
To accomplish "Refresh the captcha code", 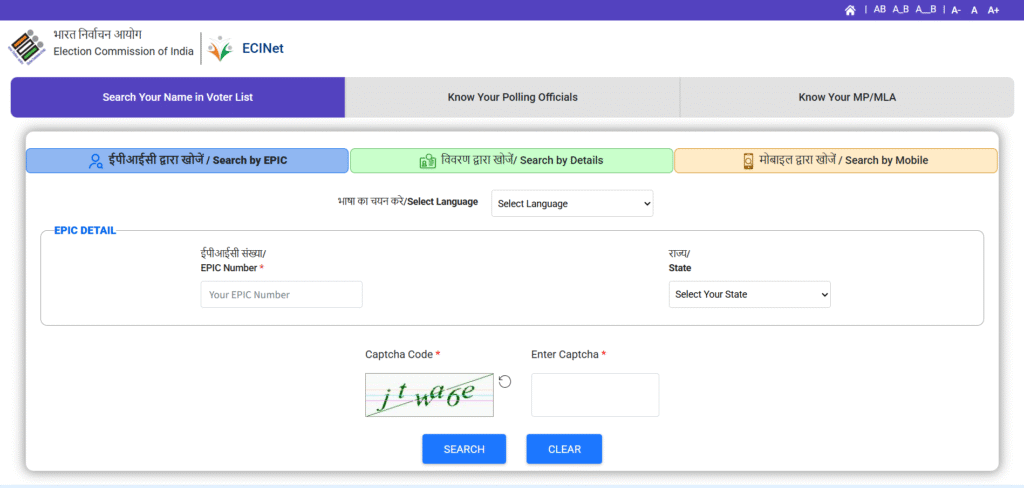I will click(x=505, y=381).
